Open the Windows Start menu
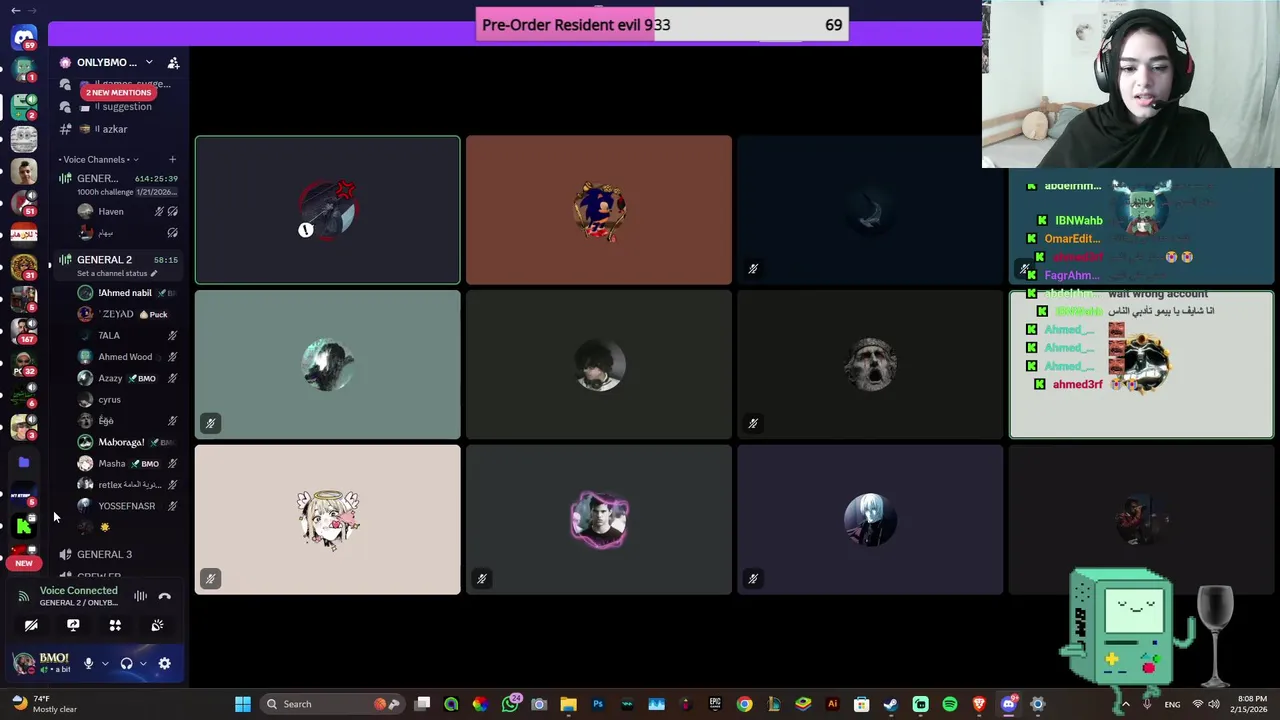The width and height of the screenshot is (1280, 720). pos(243,704)
